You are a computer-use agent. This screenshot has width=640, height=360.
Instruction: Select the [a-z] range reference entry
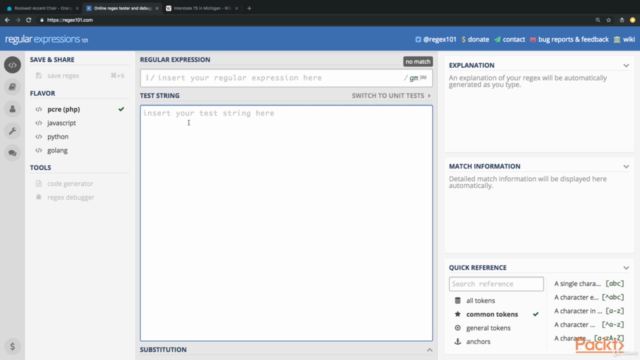coord(589,311)
